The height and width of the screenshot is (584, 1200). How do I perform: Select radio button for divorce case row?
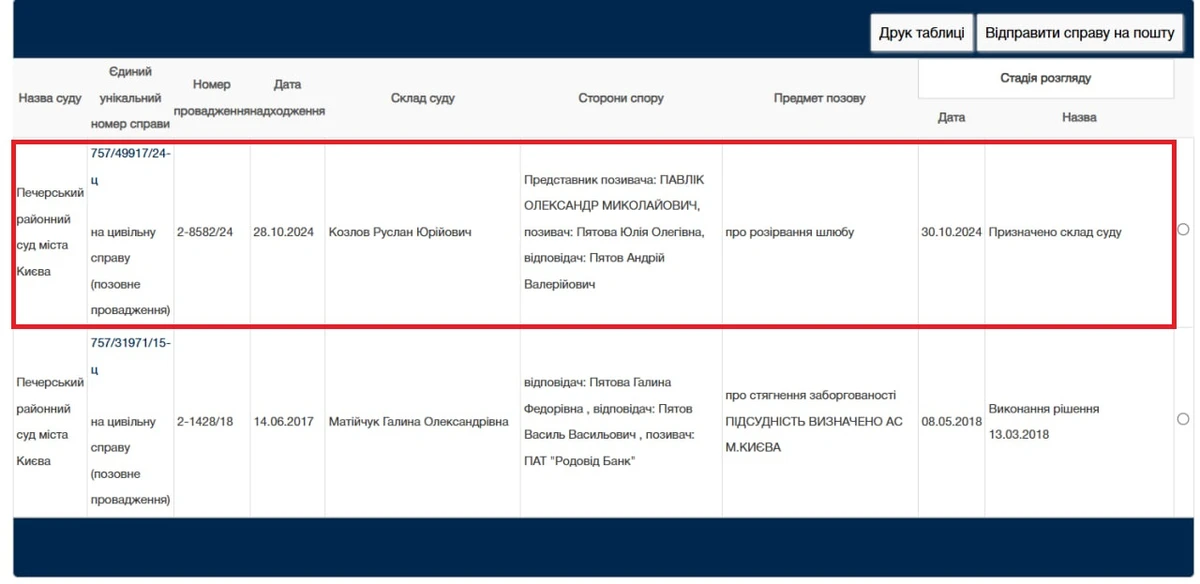pyautogui.click(x=1183, y=230)
